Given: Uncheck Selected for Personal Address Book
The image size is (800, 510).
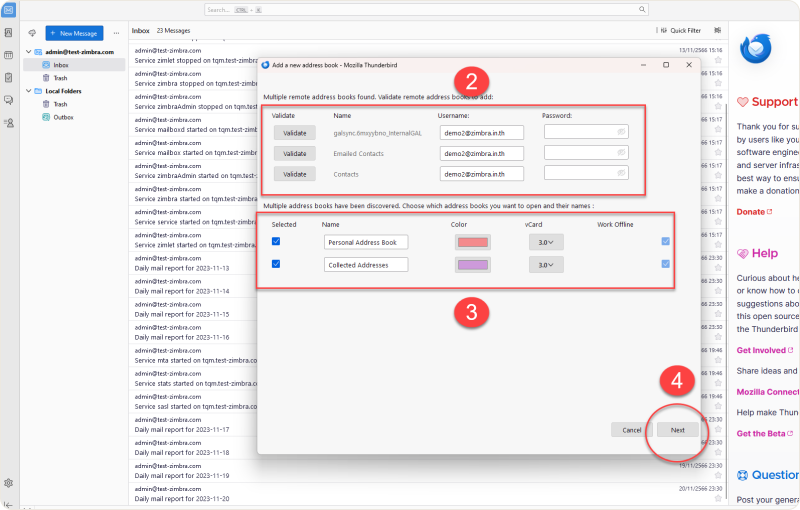Looking at the screenshot, I should coord(276,241).
